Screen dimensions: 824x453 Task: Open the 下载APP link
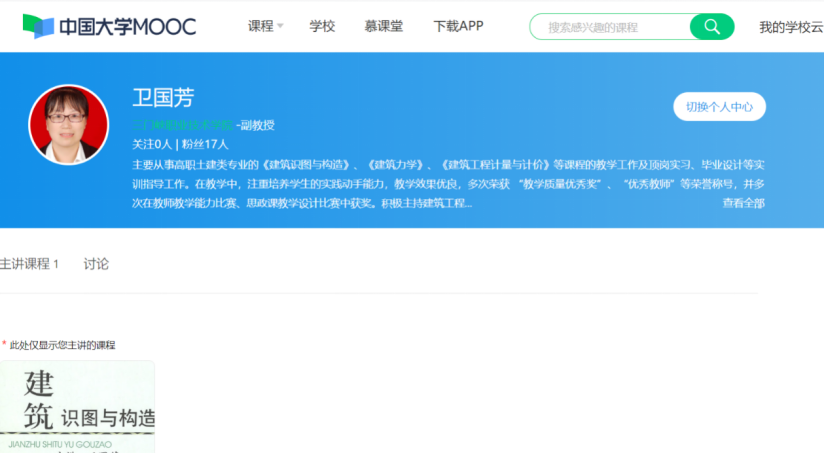click(x=458, y=26)
